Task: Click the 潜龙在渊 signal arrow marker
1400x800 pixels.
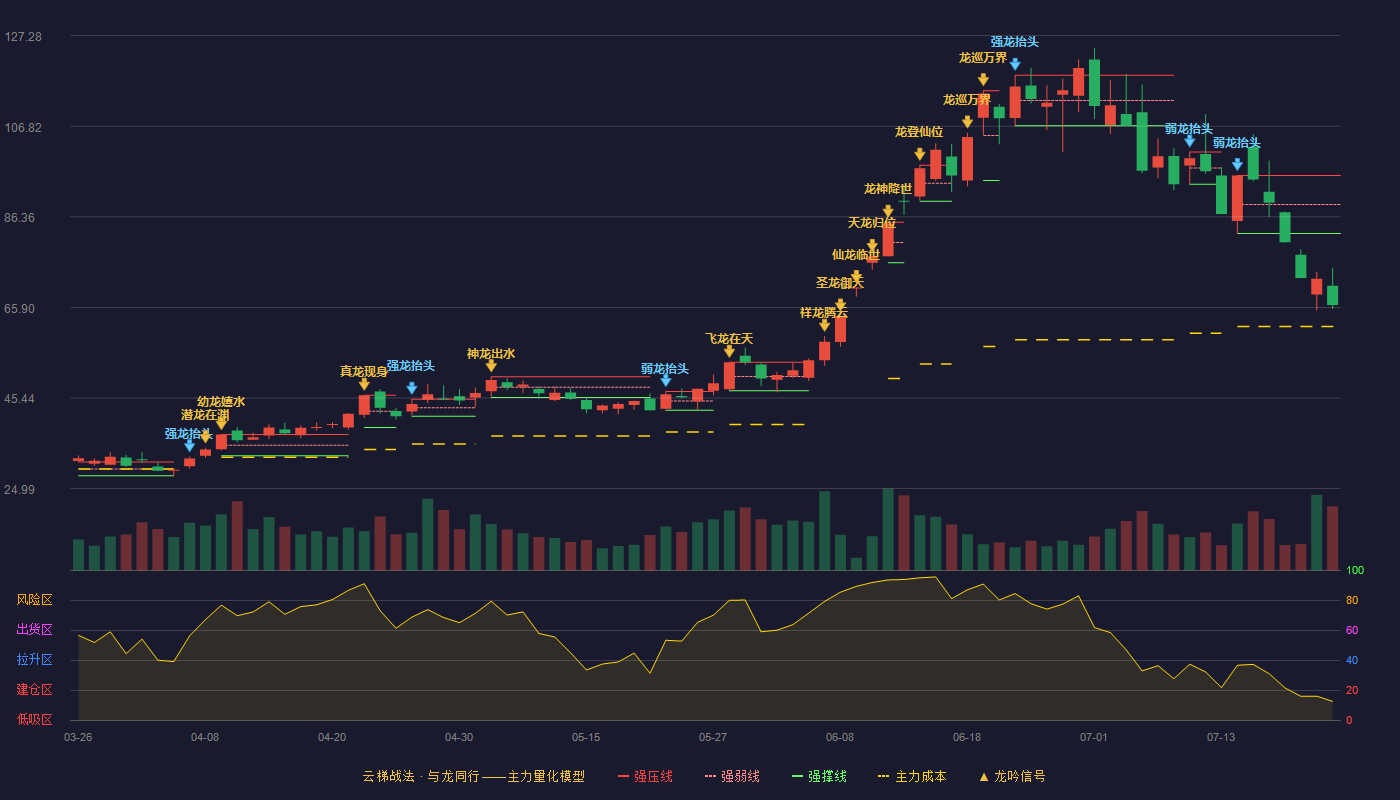Action: click(x=205, y=437)
